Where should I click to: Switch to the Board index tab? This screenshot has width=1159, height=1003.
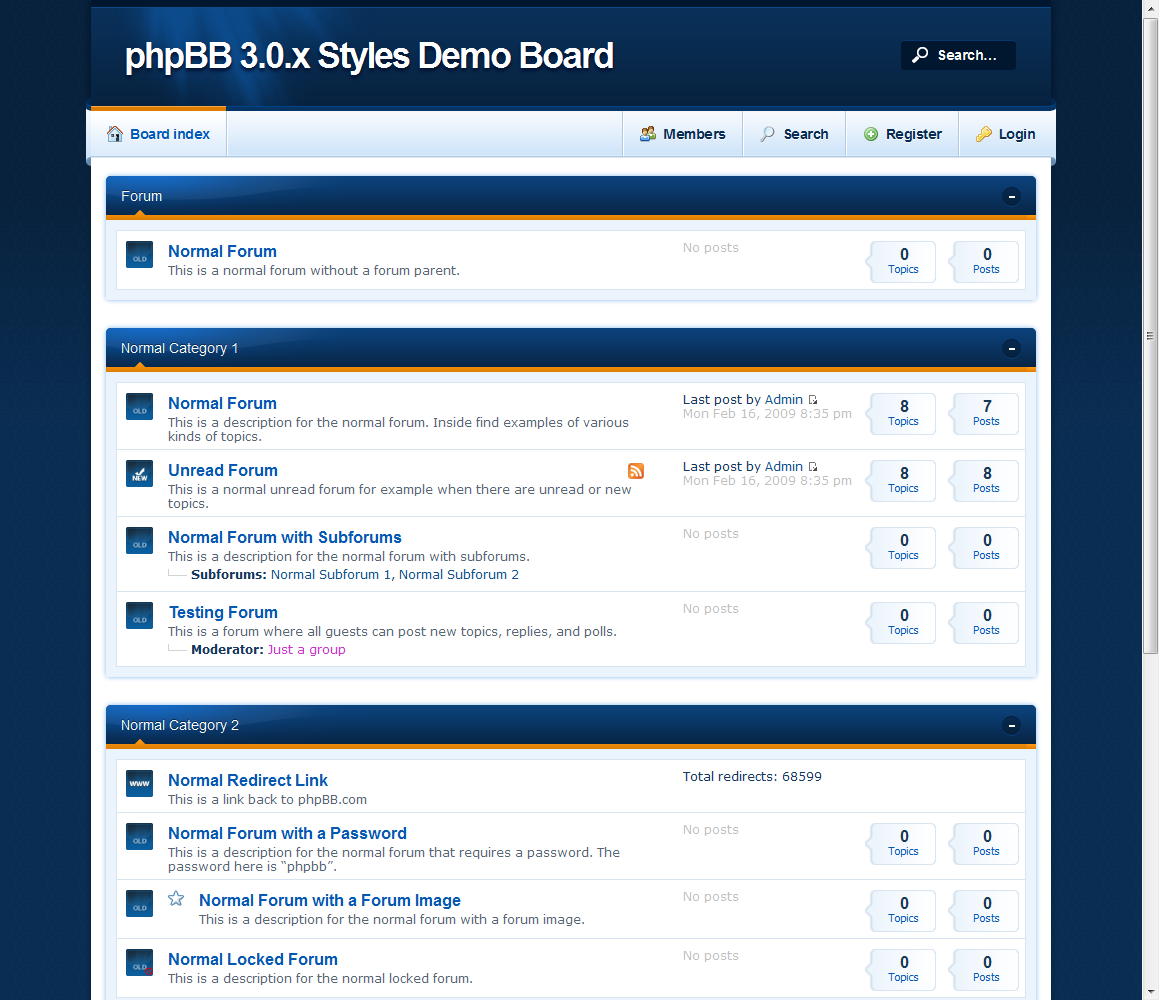[158, 134]
